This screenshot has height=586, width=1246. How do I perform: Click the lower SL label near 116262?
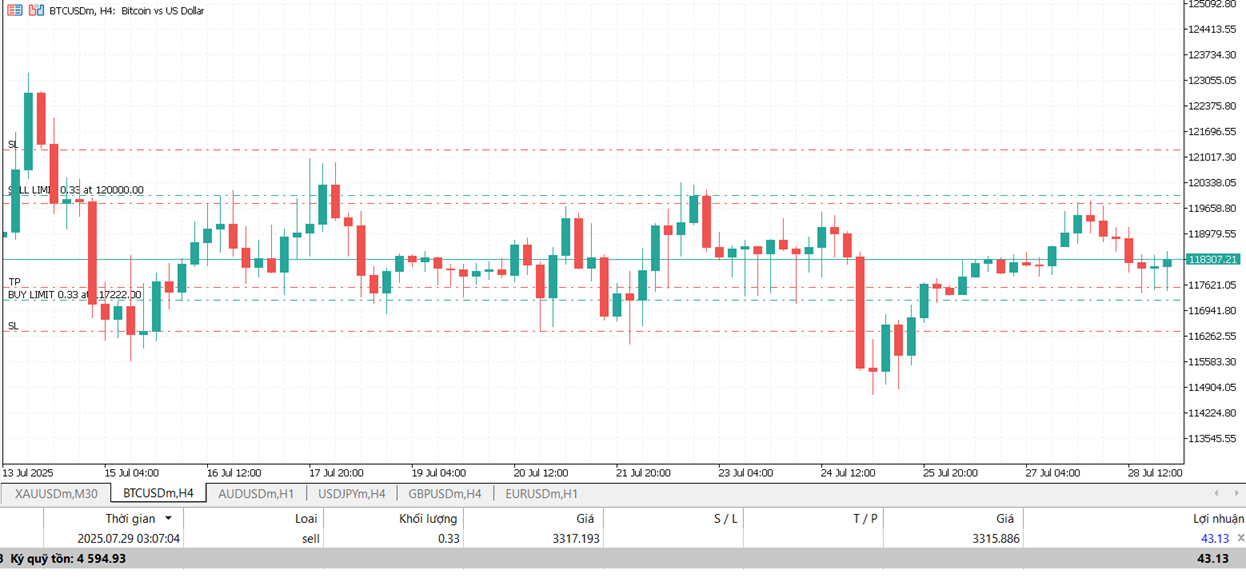13,326
